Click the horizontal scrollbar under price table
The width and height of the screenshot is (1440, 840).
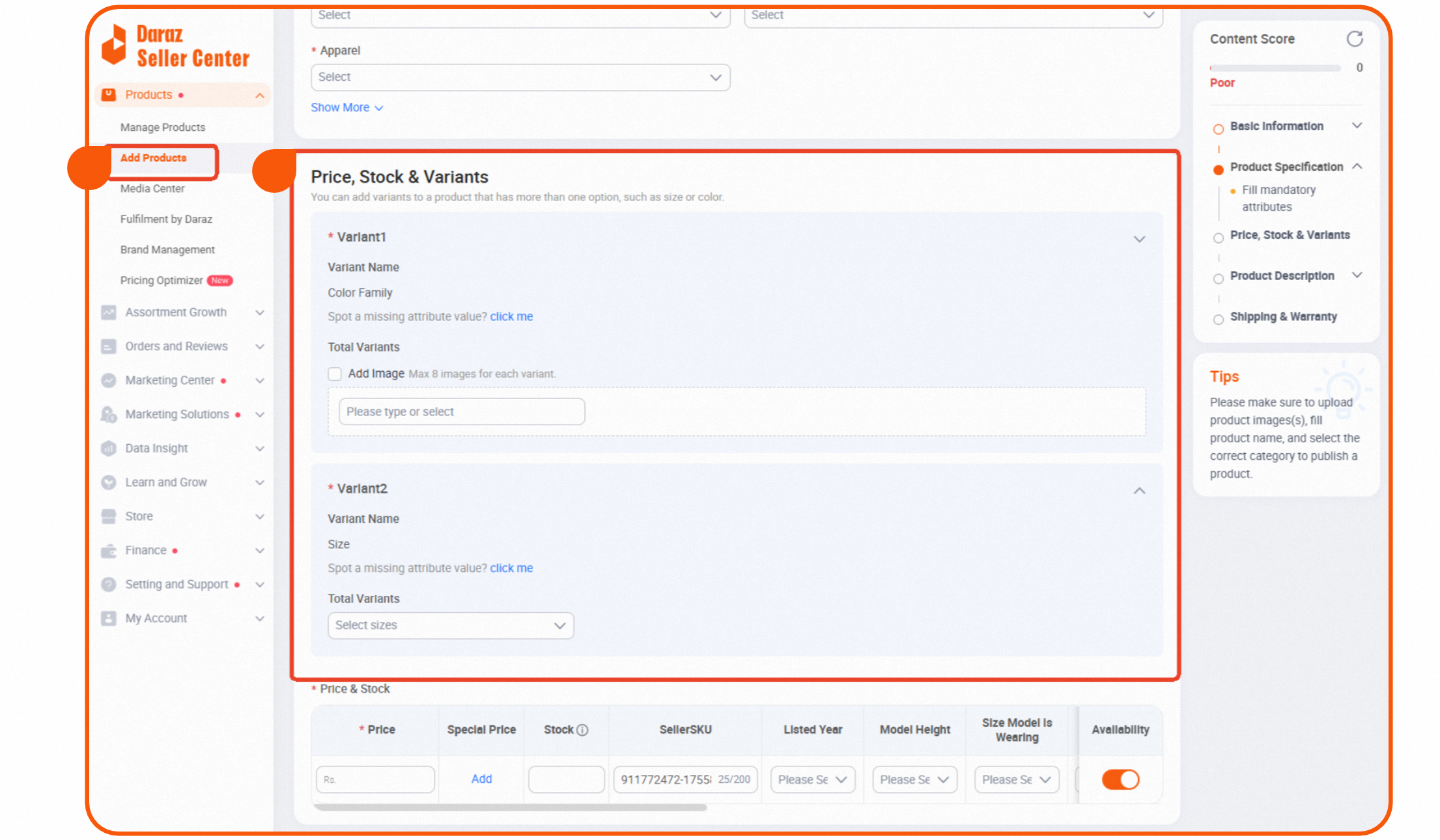(x=509, y=807)
